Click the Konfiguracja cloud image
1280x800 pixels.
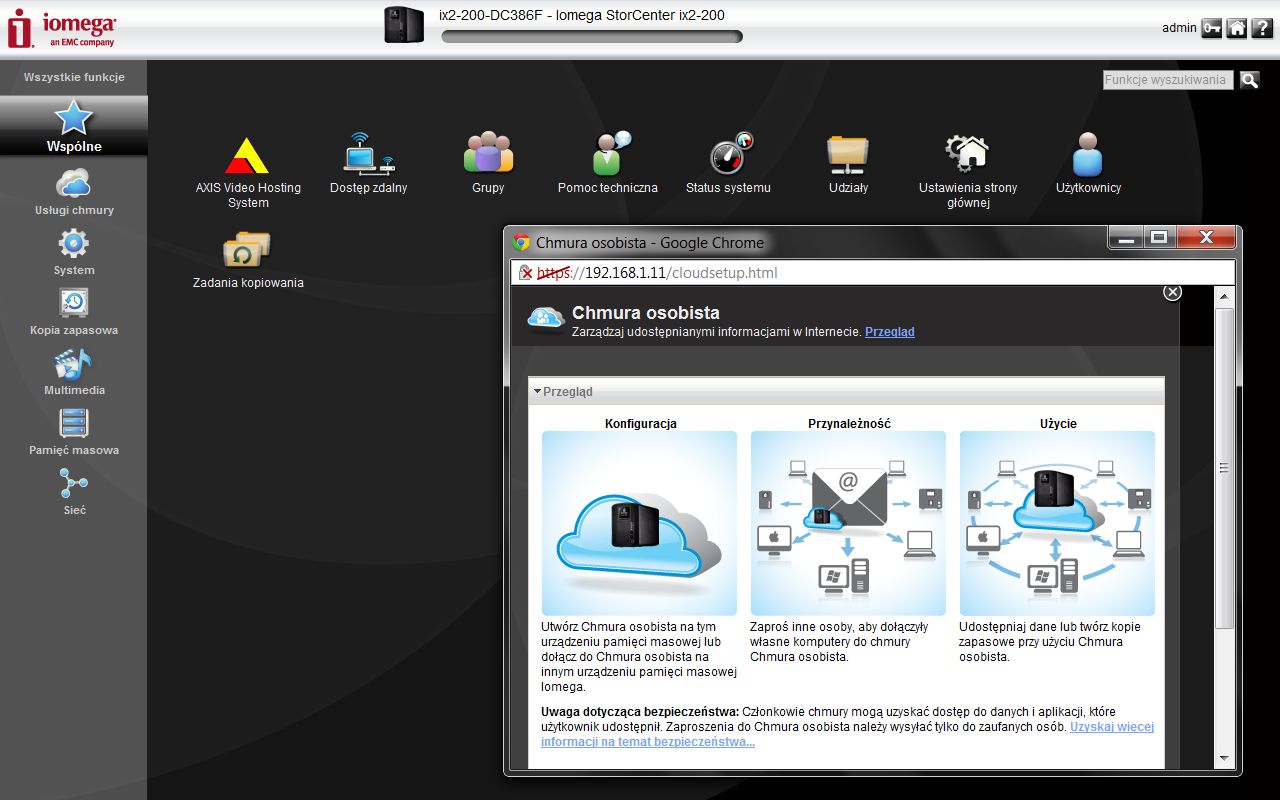(639, 523)
